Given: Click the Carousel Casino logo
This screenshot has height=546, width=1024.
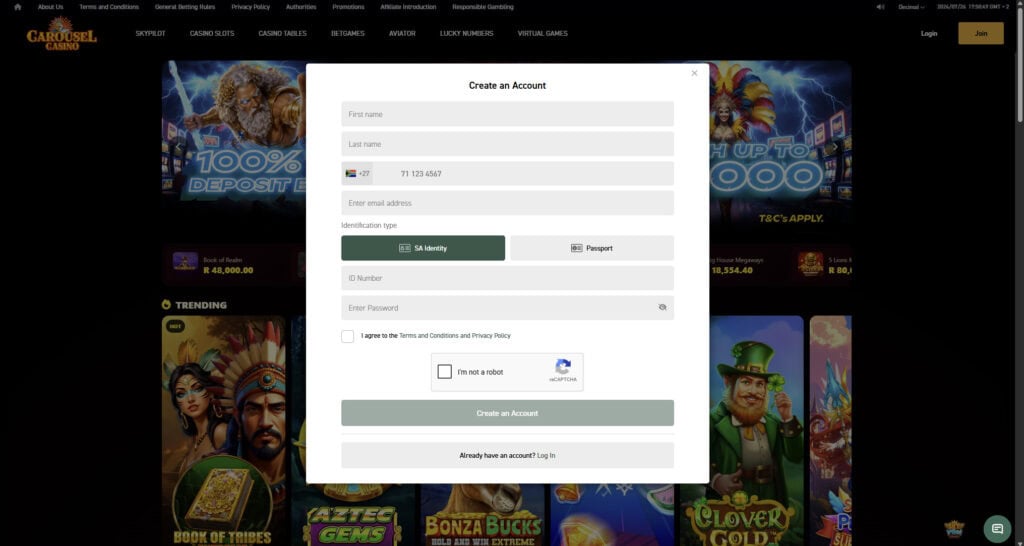Looking at the screenshot, I should [x=62, y=33].
